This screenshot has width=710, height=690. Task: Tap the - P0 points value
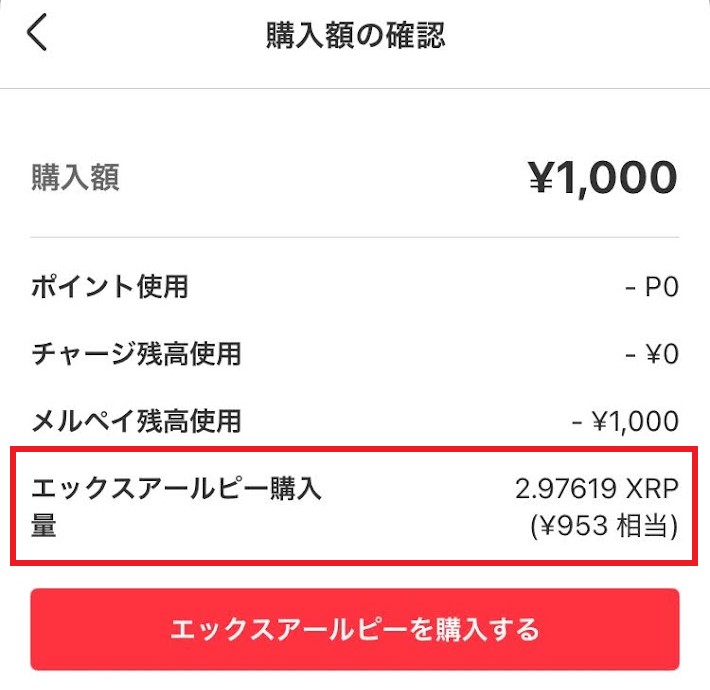(652, 287)
